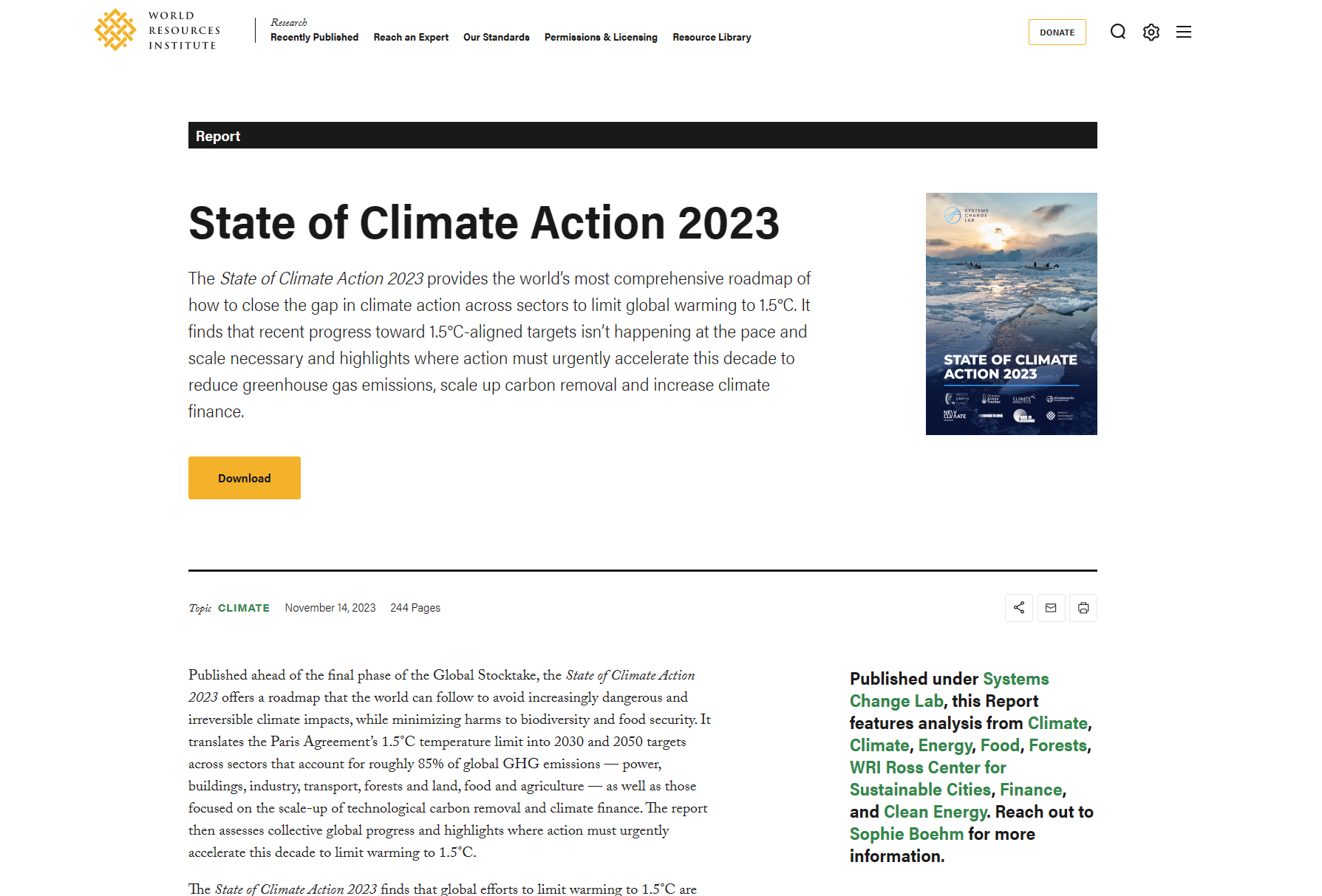Follow the Energy link in sidebar
Viewport: 1322px width, 896px height.
944,745
